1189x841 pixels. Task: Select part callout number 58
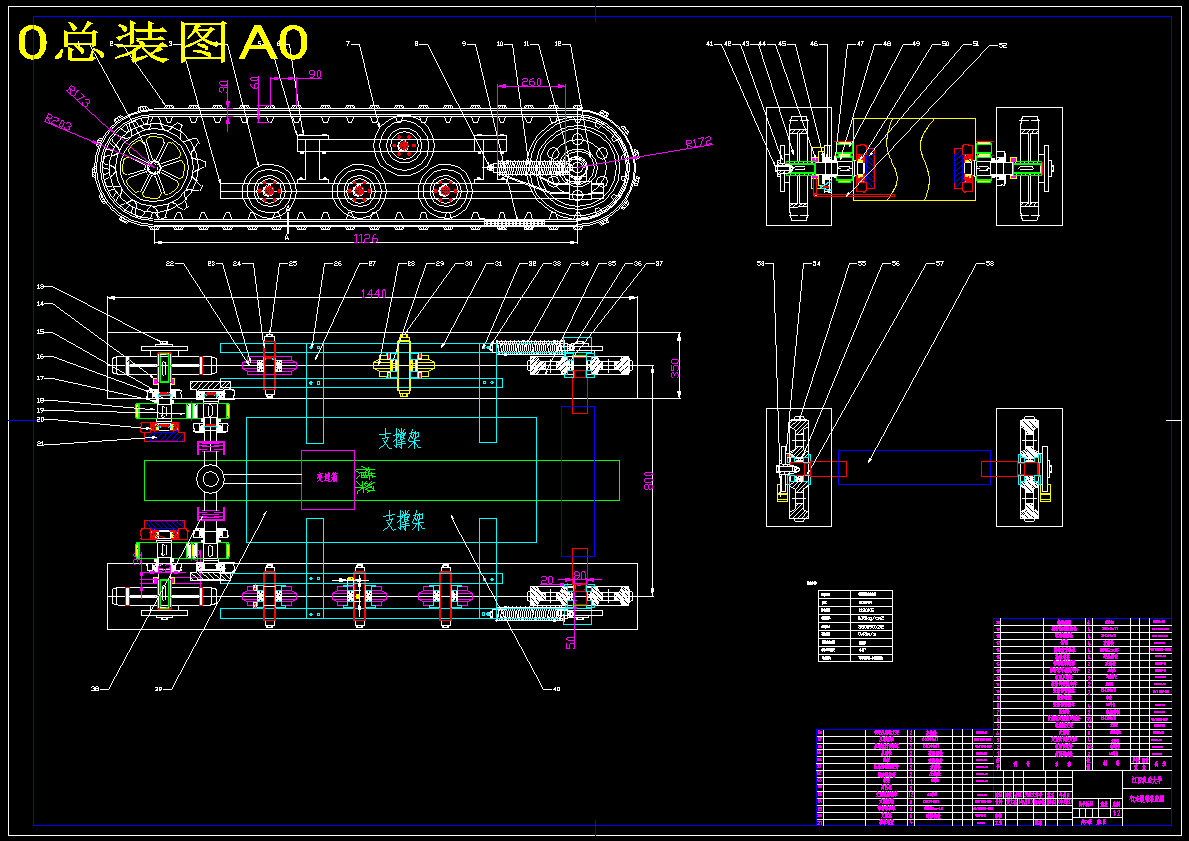click(990, 264)
